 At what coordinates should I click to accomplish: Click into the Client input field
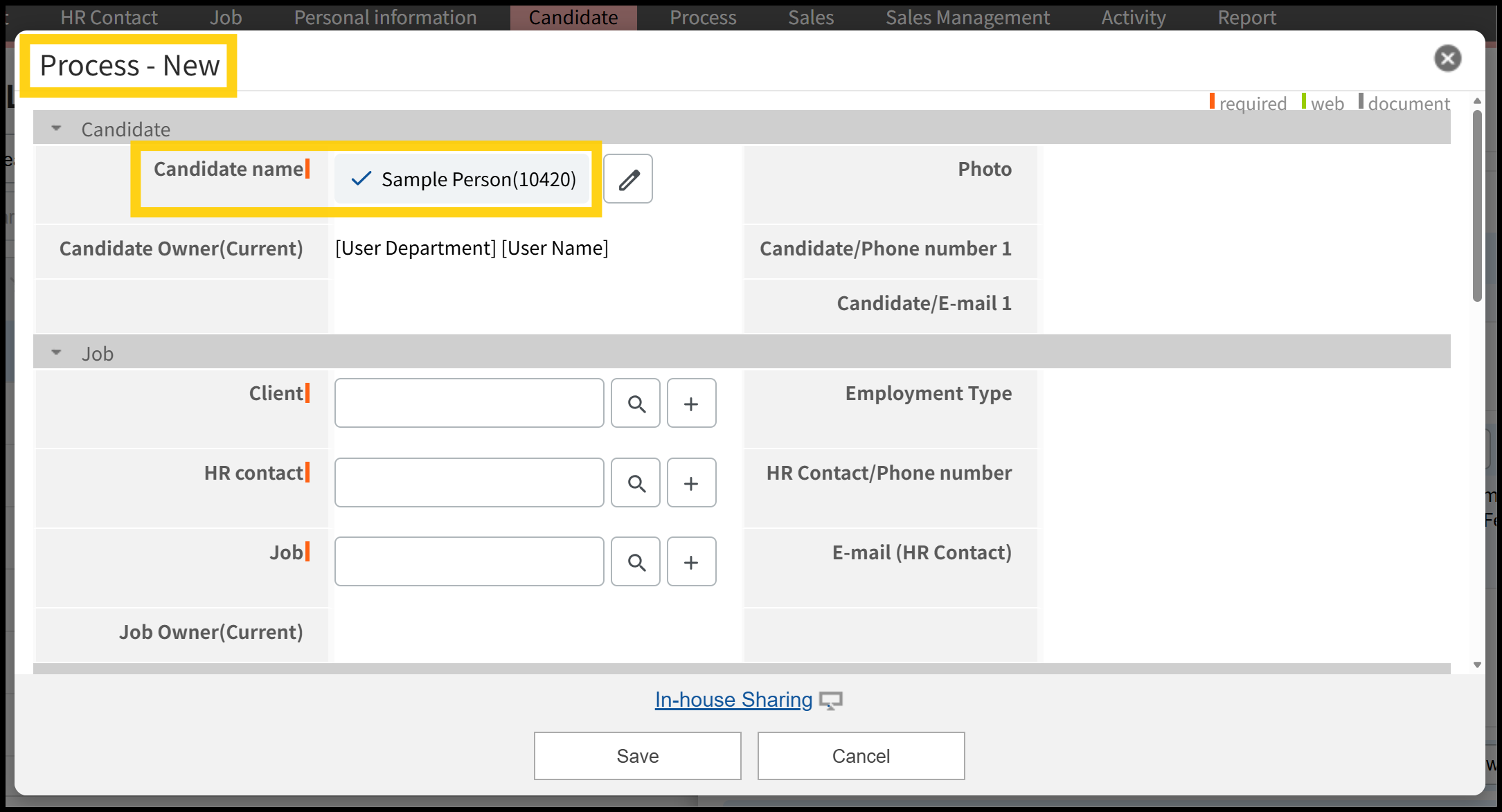pyautogui.click(x=469, y=404)
